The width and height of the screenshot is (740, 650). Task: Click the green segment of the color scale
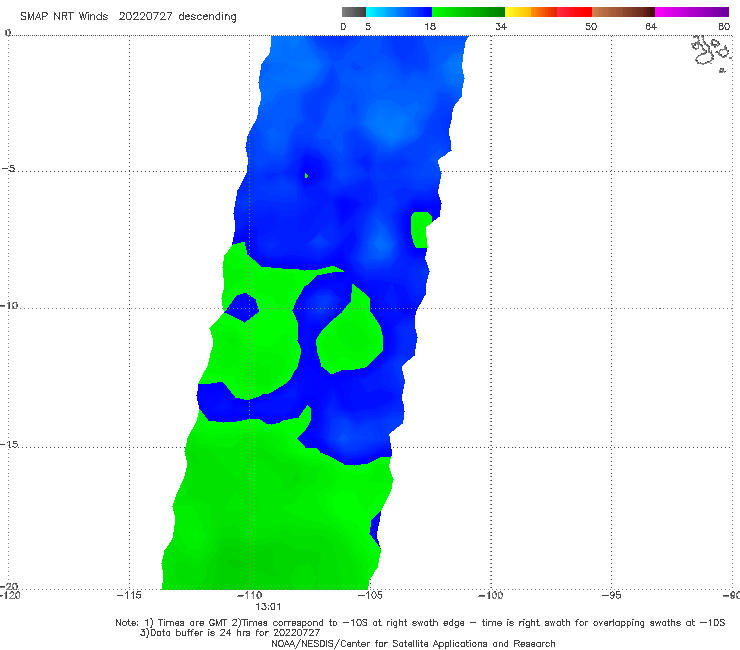468,12
